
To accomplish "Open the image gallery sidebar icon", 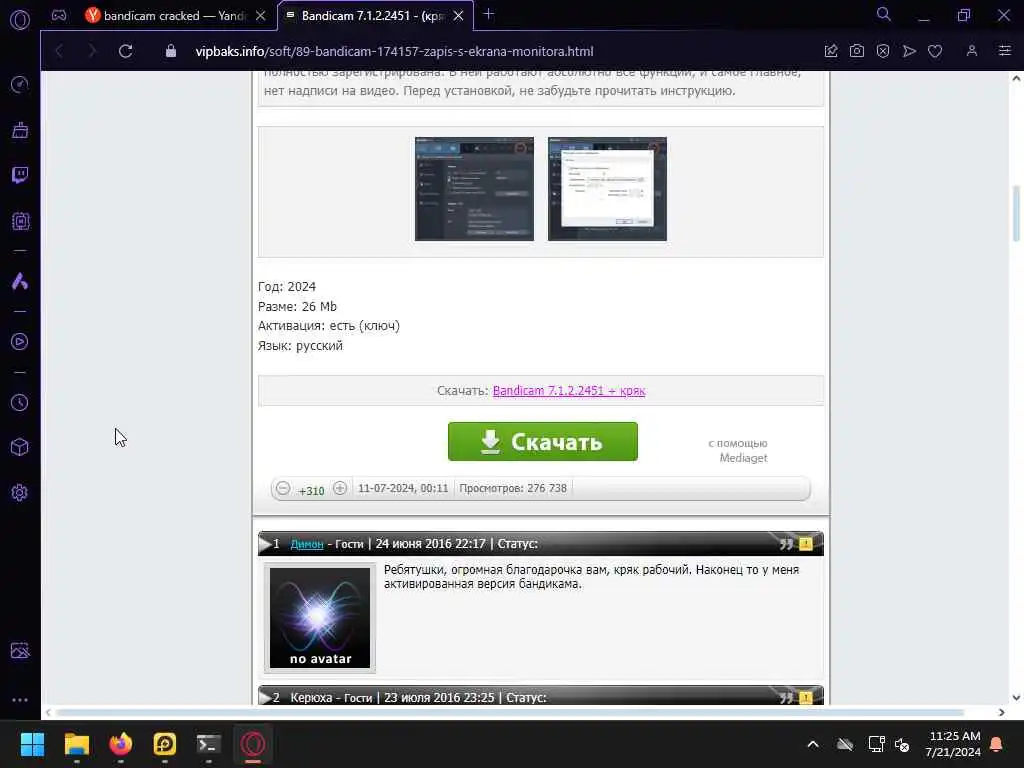I will [20, 650].
